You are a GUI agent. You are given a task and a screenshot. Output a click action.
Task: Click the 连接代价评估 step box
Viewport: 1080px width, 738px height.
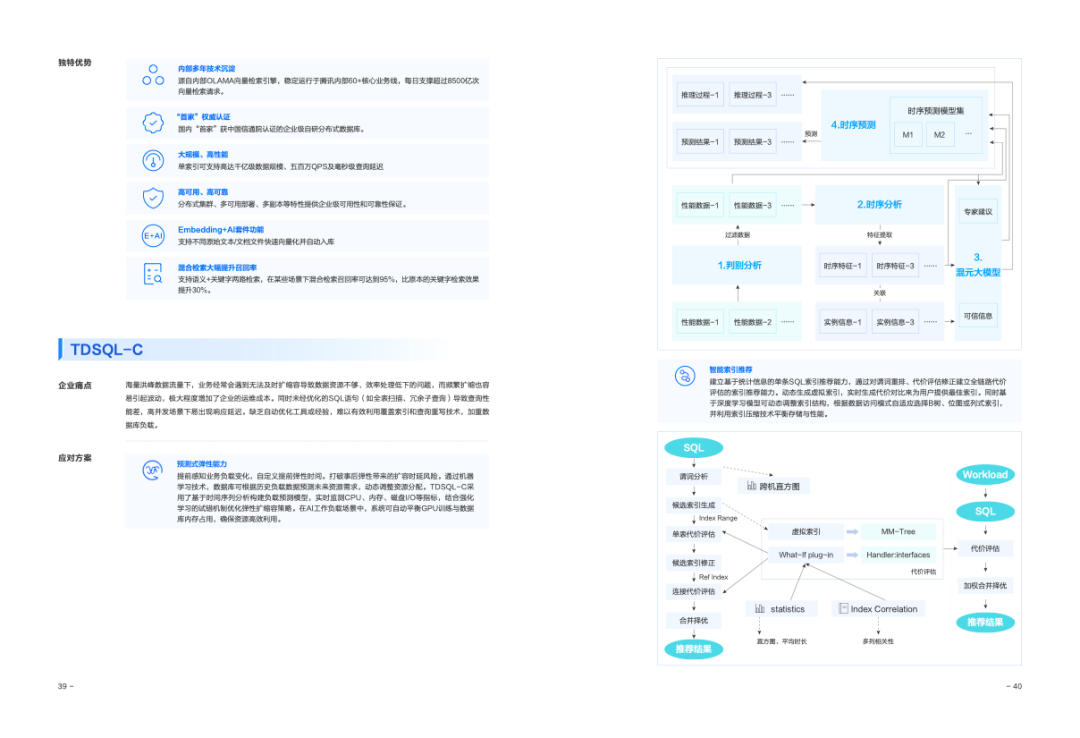(694, 591)
